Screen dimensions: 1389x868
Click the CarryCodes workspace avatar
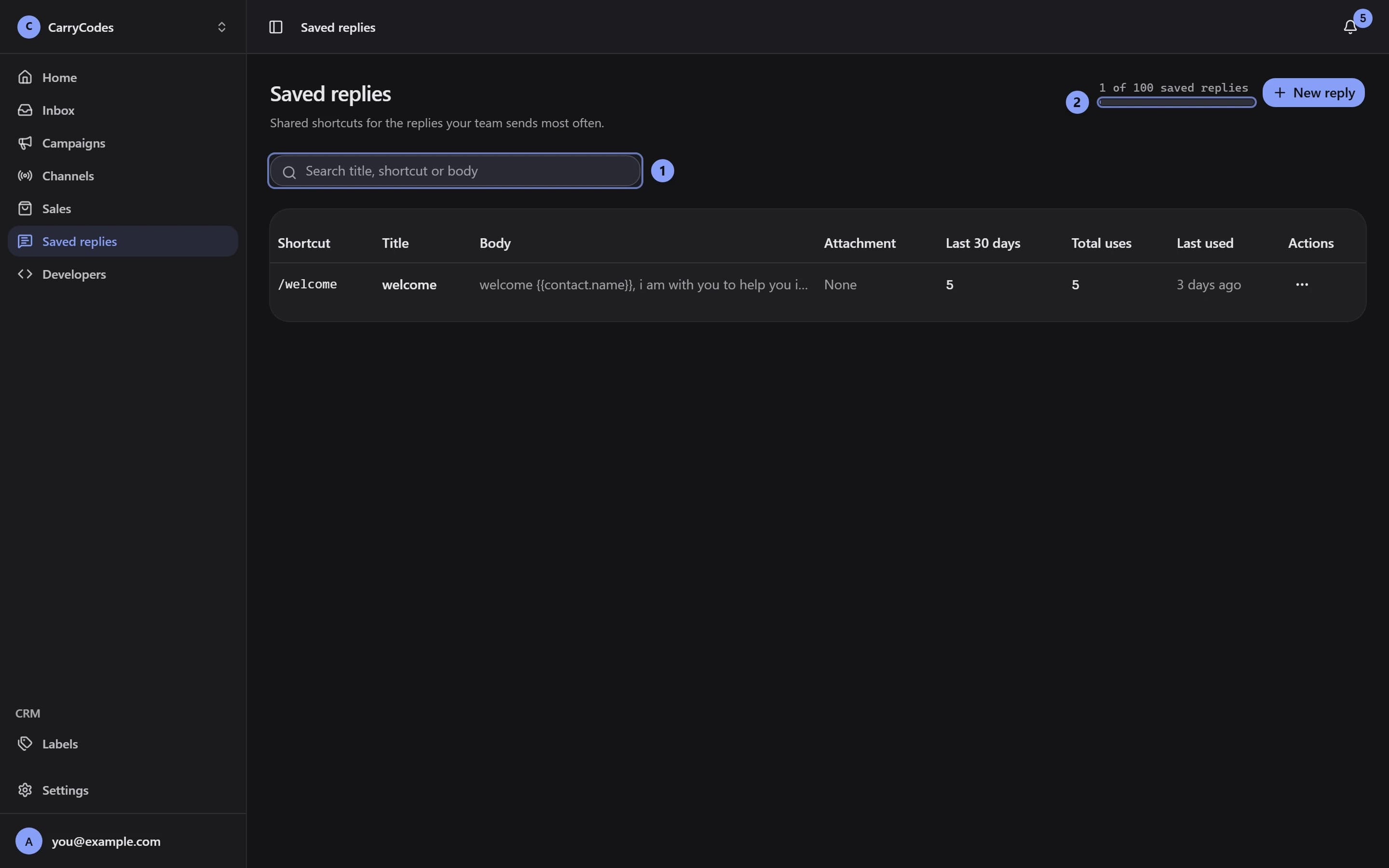(x=29, y=27)
